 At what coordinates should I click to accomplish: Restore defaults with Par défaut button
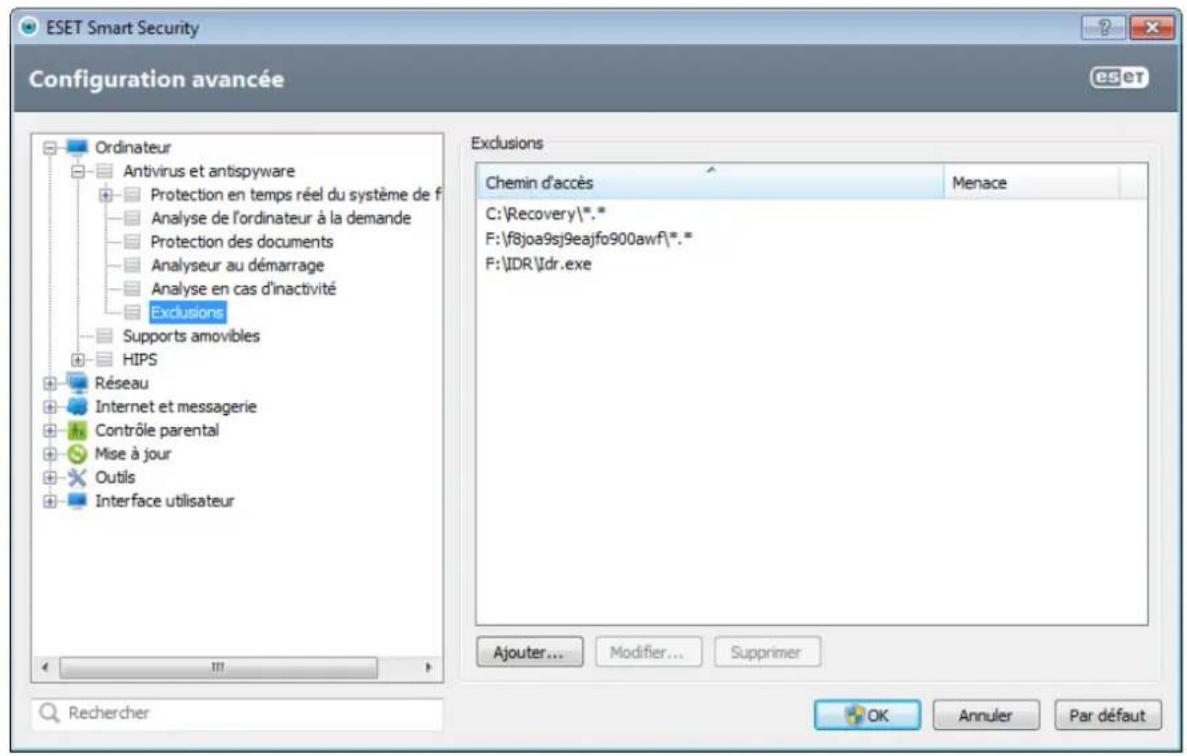(1108, 714)
